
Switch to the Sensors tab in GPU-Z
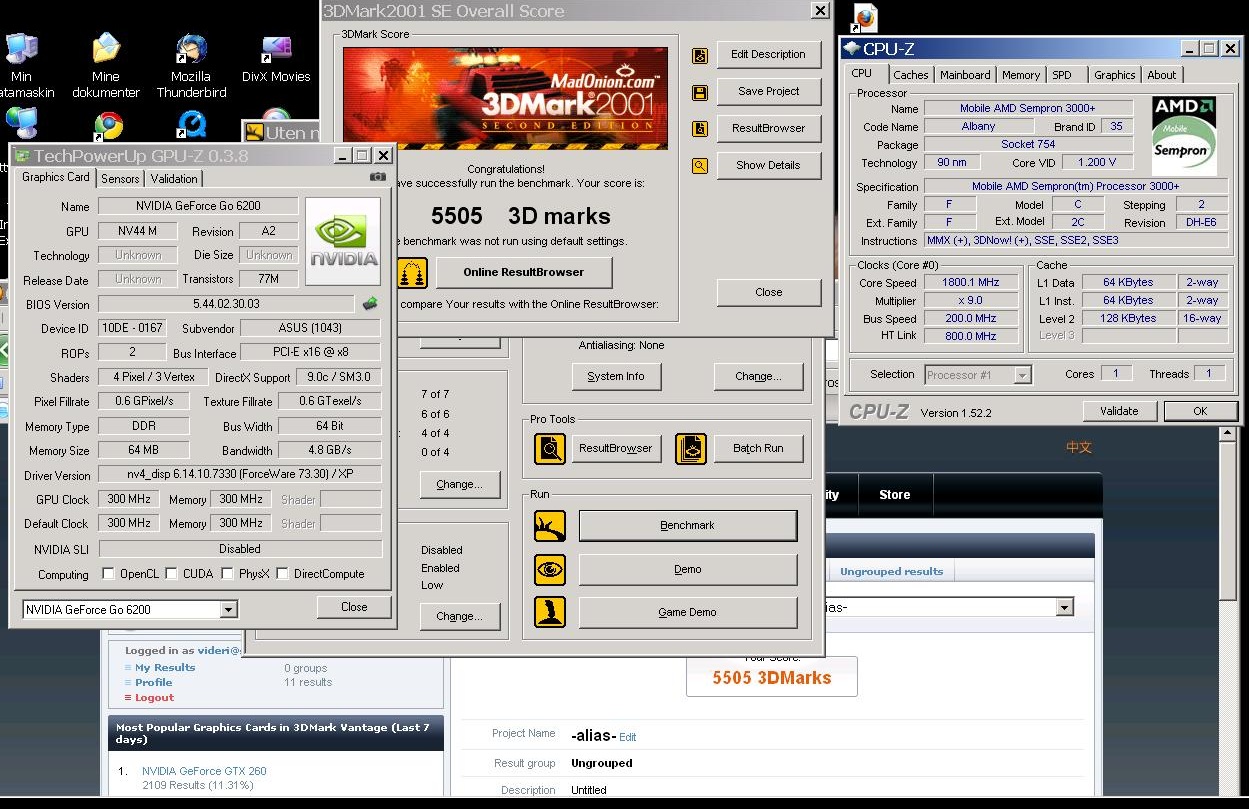[x=121, y=179]
